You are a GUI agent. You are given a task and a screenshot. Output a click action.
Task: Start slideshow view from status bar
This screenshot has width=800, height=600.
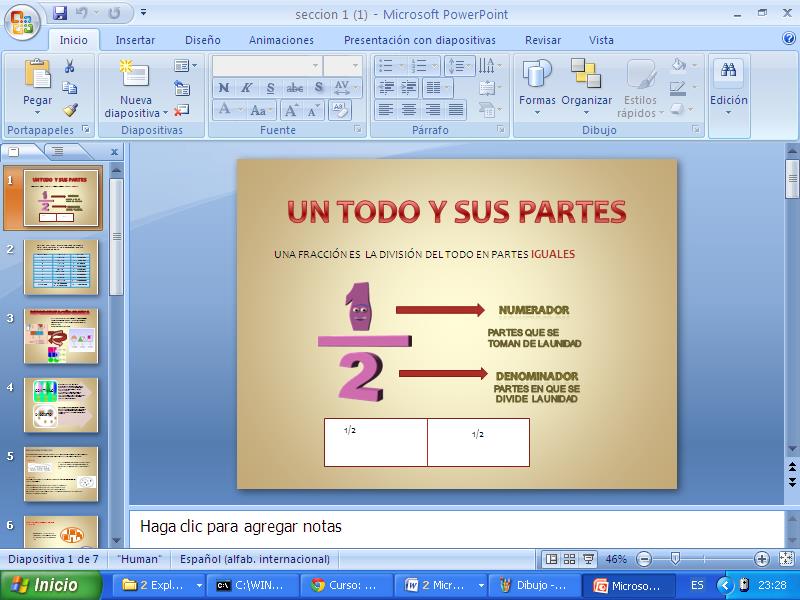pyautogui.click(x=588, y=559)
